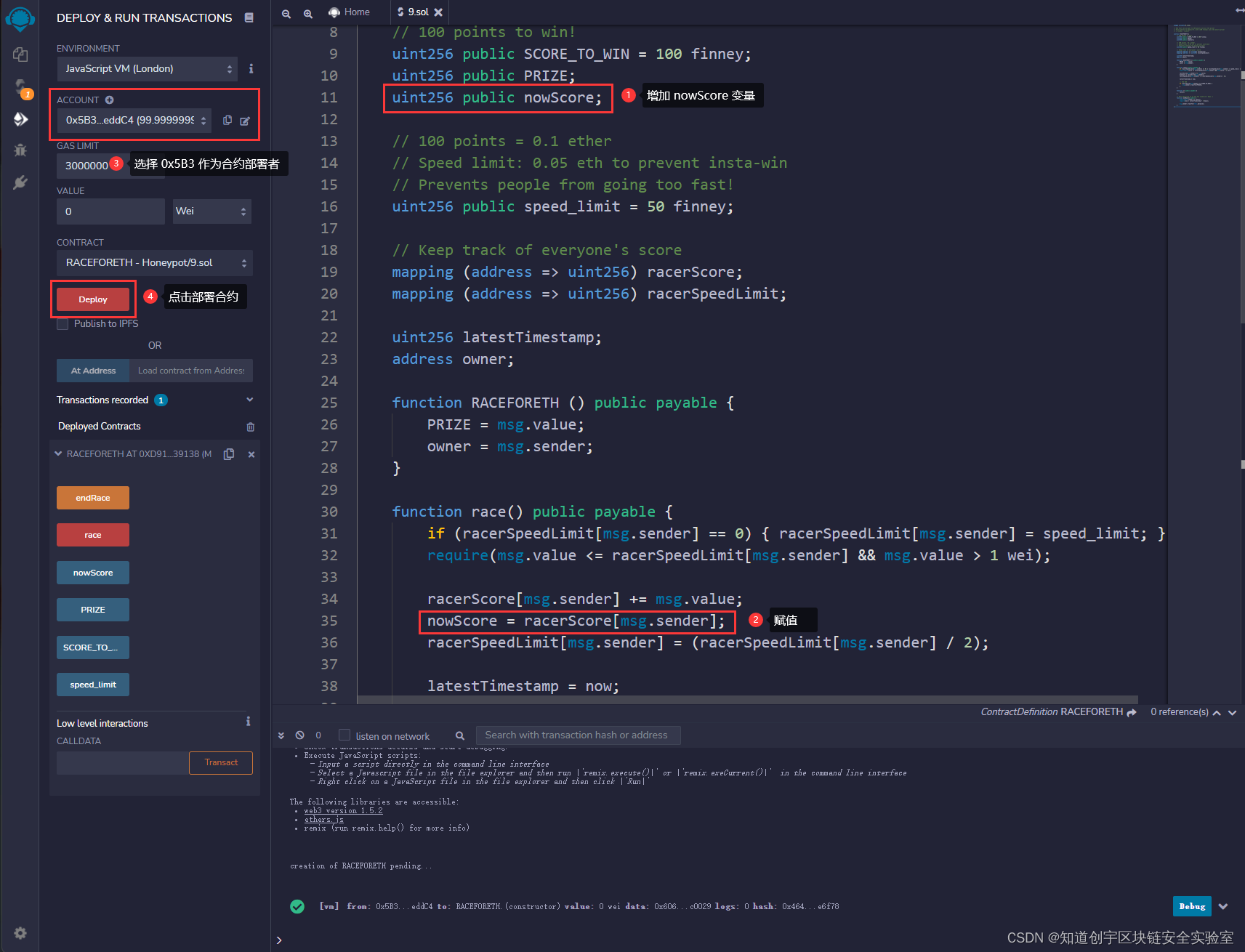The height and width of the screenshot is (952, 1245).
Task: Remove the deployed RACEFORETH instance
Action: pyautogui.click(x=251, y=454)
